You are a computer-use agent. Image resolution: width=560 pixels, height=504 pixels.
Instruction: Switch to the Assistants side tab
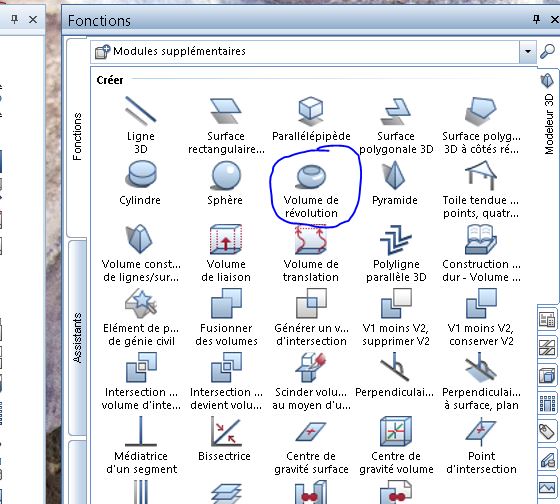point(77,338)
